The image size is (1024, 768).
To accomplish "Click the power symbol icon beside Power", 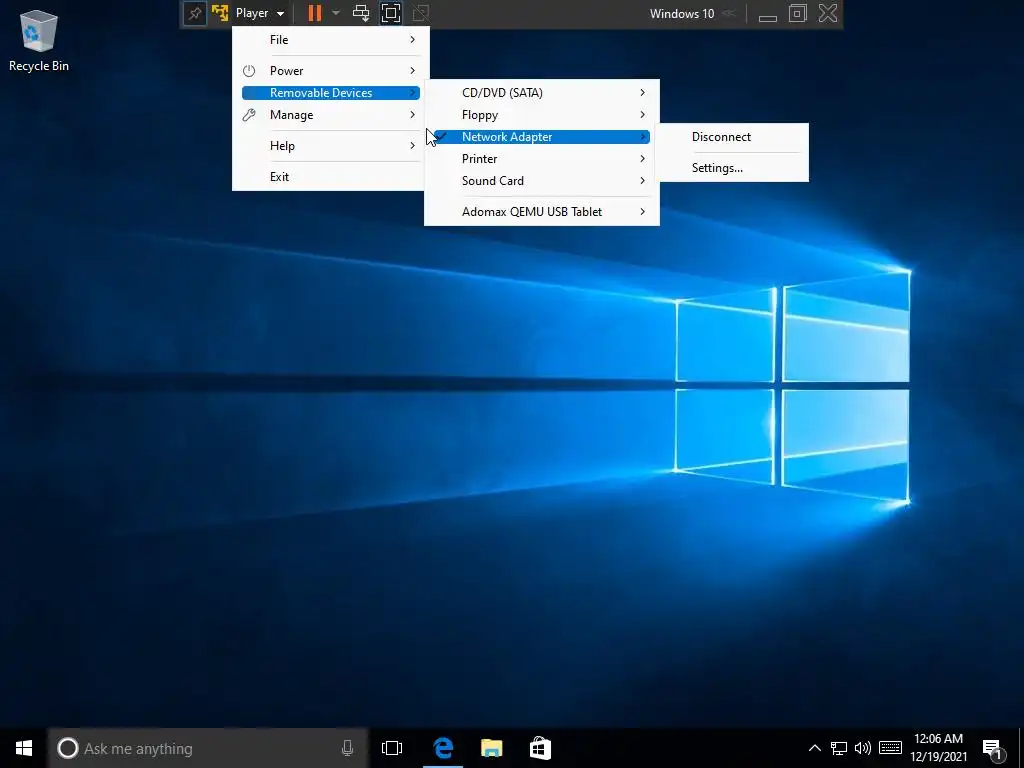I will tap(249, 71).
